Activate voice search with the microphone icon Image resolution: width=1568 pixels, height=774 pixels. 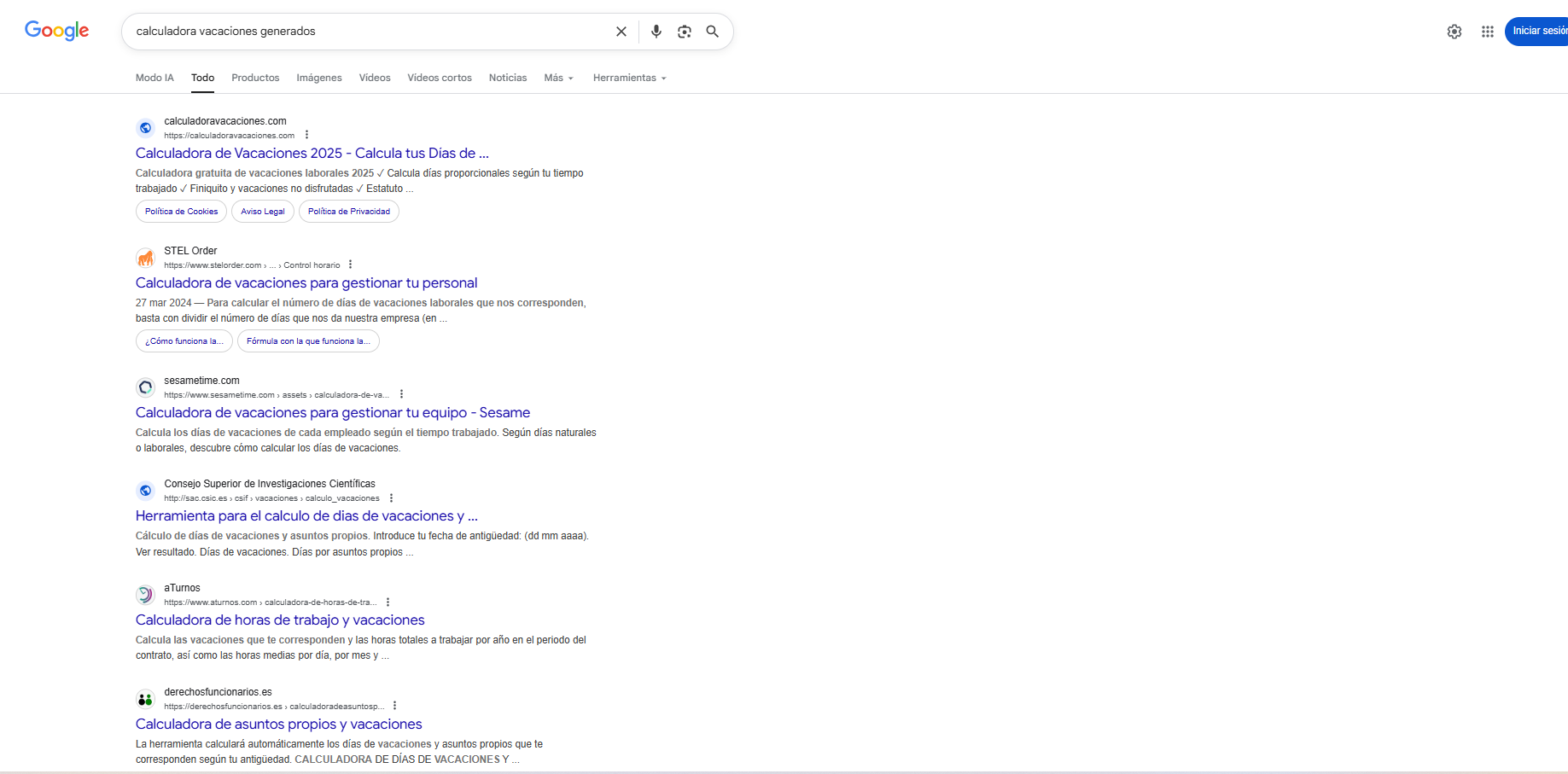coord(656,31)
